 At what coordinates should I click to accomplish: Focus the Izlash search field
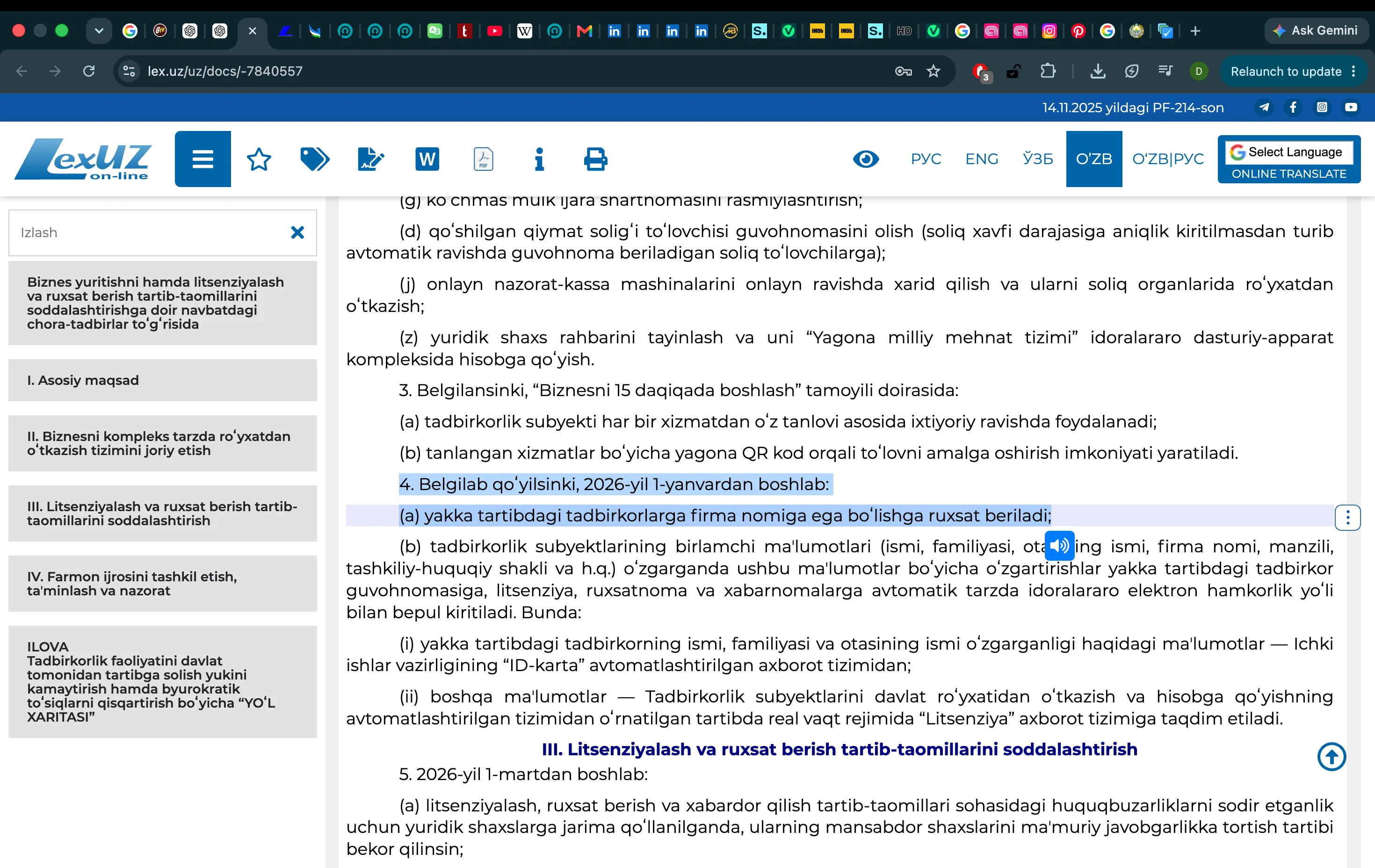[x=148, y=233]
